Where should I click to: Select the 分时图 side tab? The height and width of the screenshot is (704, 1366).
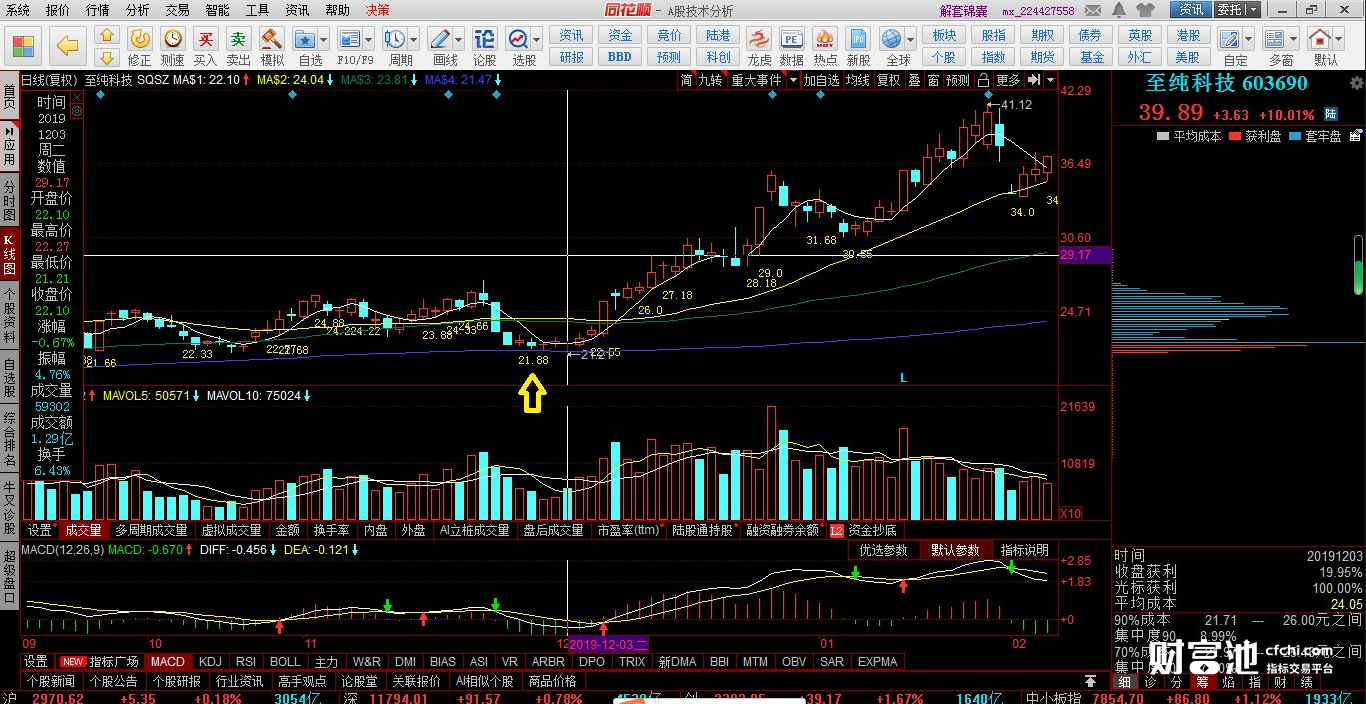tap(9, 201)
